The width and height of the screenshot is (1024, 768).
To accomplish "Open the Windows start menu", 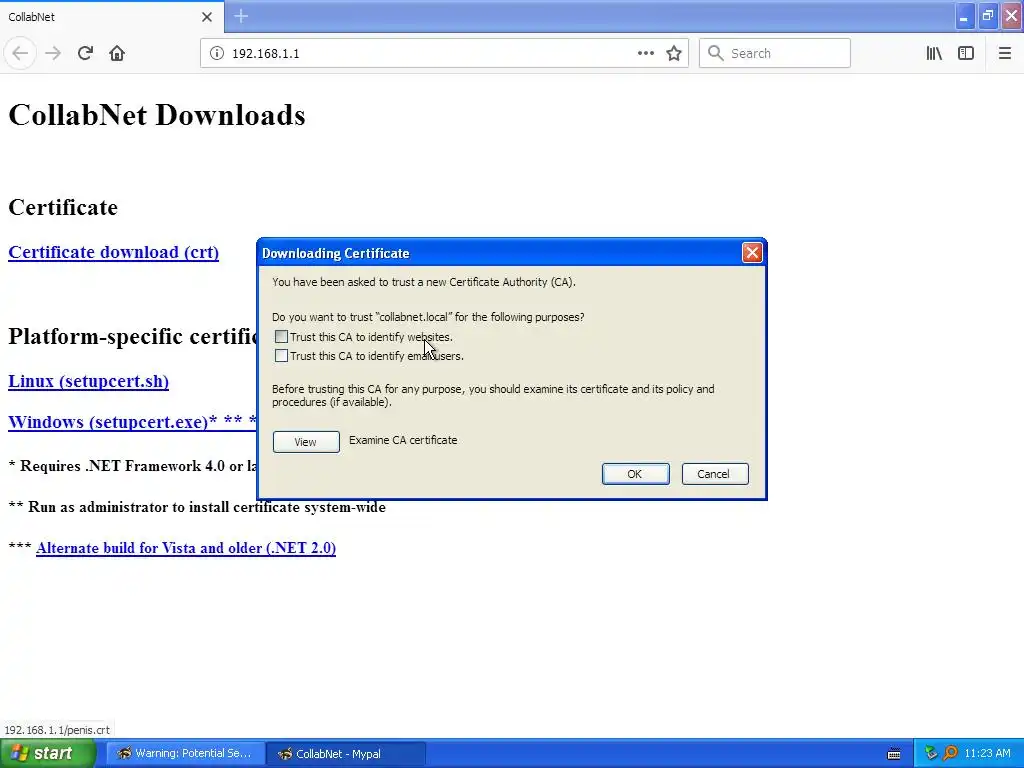I will 47,754.
